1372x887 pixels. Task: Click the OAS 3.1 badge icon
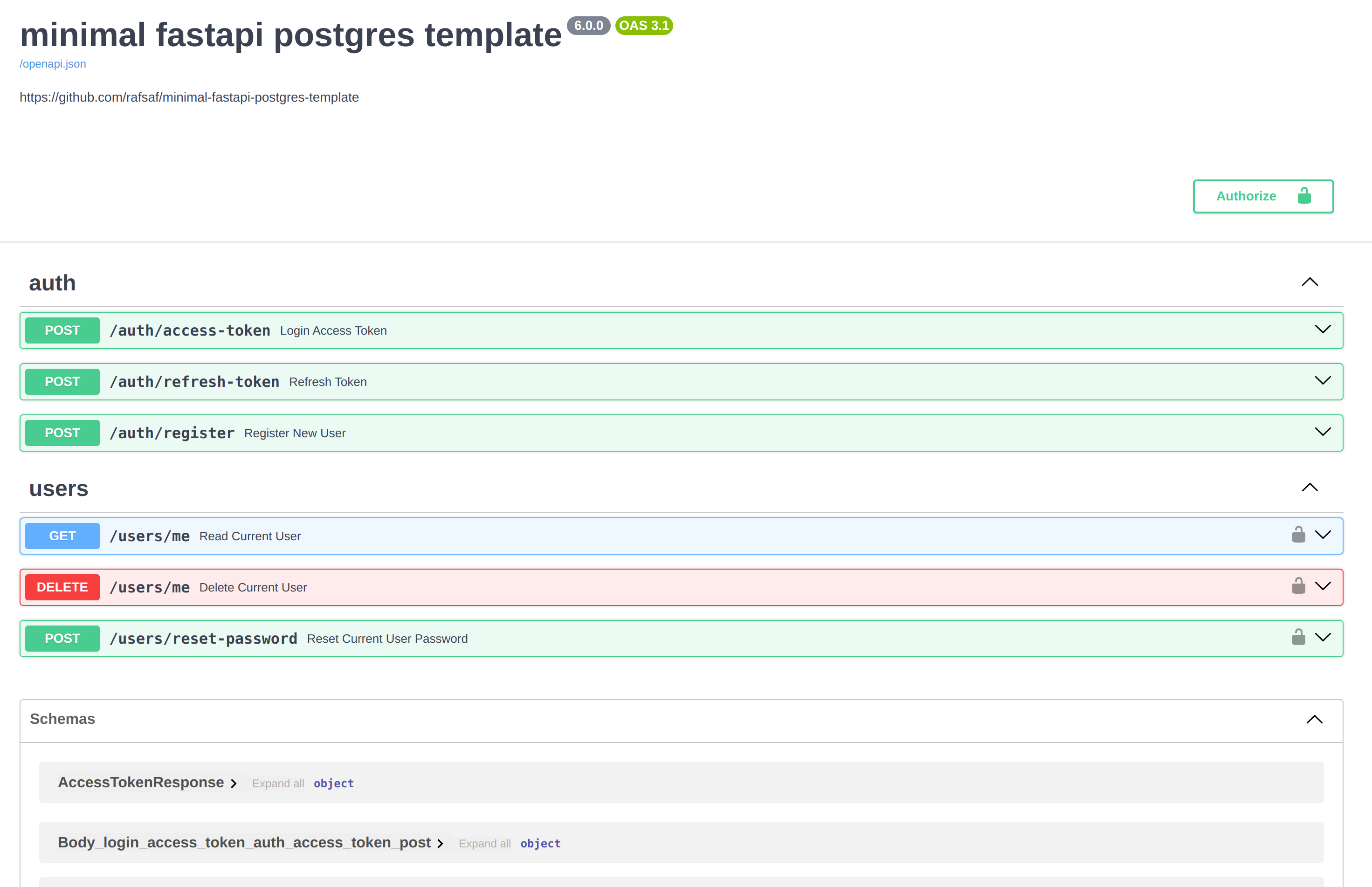pos(644,25)
